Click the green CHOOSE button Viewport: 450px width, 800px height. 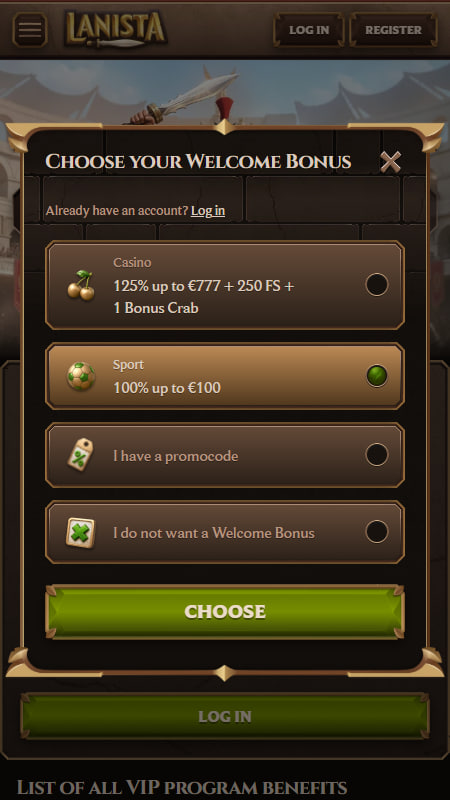pos(225,612)
